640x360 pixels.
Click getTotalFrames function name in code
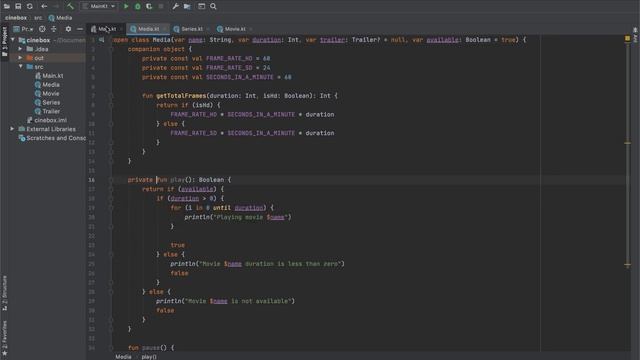(x=181, y=96)
